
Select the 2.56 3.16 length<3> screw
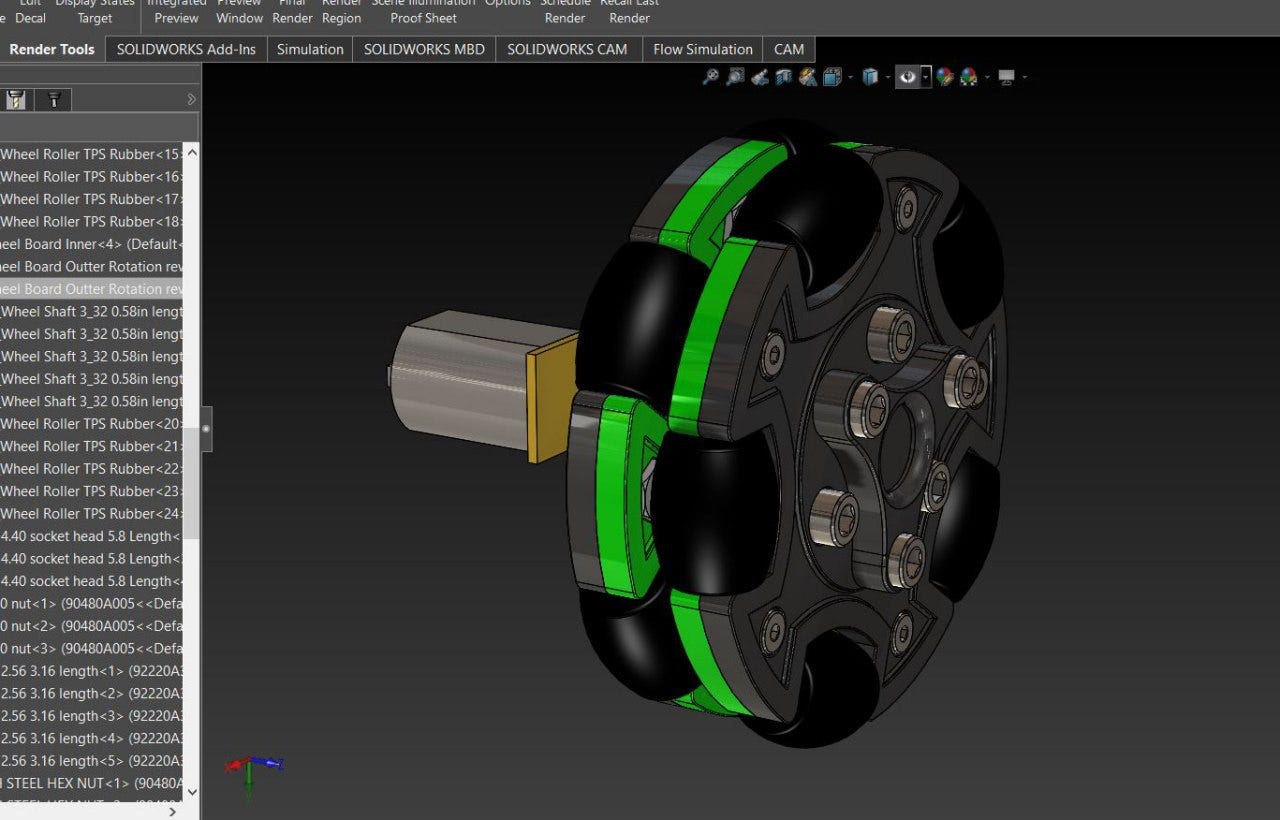[x=92, y=716]
